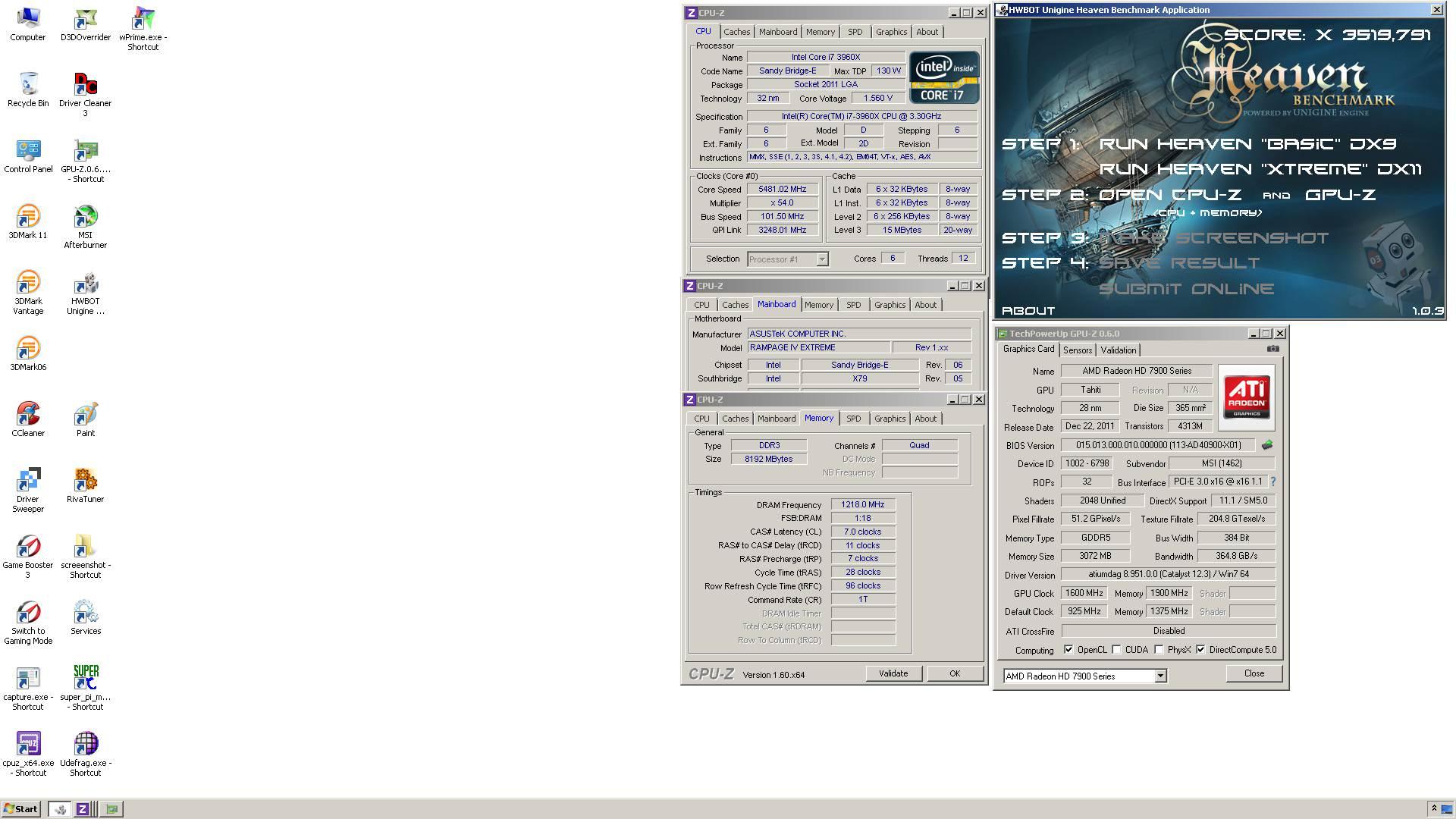Launch super_pi_mod shortcut
The height and width of the screenshot is (819, 1456).
coord(86,689)
